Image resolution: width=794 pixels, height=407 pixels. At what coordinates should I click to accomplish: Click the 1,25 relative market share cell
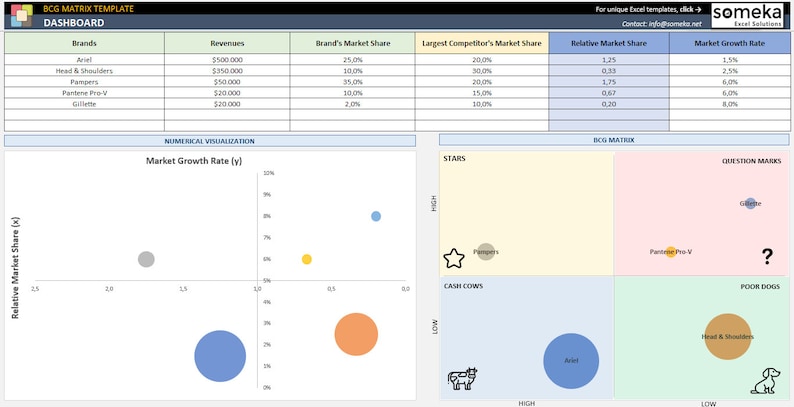point(609,59)
